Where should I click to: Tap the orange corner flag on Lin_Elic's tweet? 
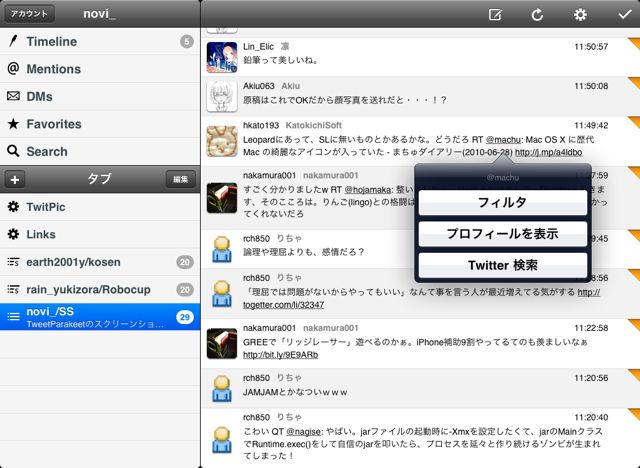[x=633, y=43]
